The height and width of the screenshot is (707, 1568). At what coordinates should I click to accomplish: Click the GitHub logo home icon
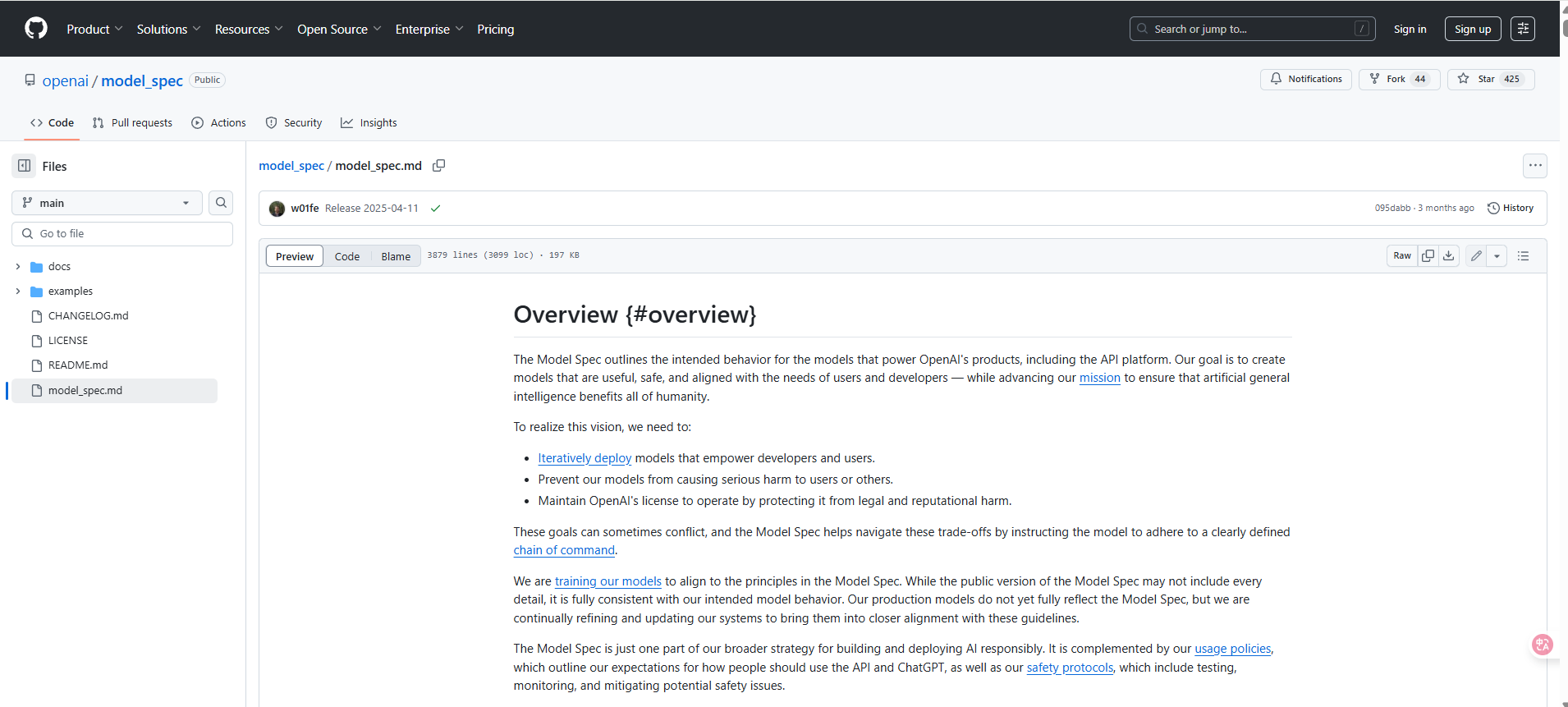[36, 29]
